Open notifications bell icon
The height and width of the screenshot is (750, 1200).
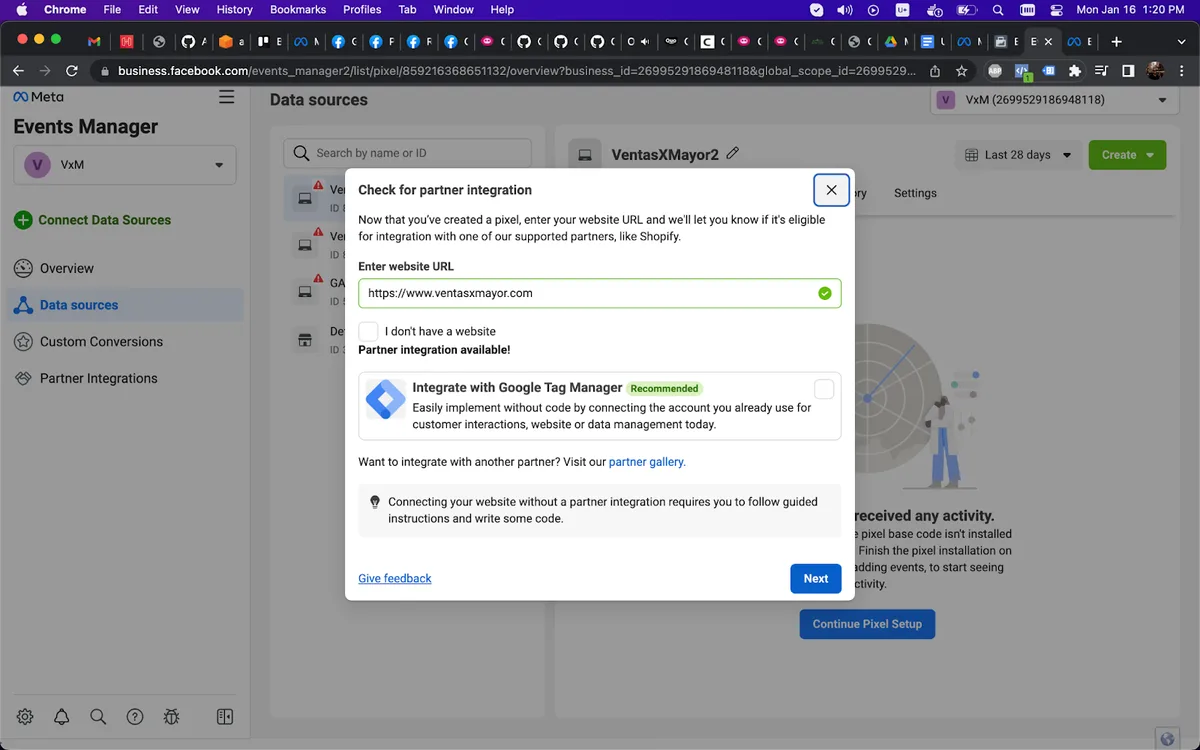click(x=62, y=716)
